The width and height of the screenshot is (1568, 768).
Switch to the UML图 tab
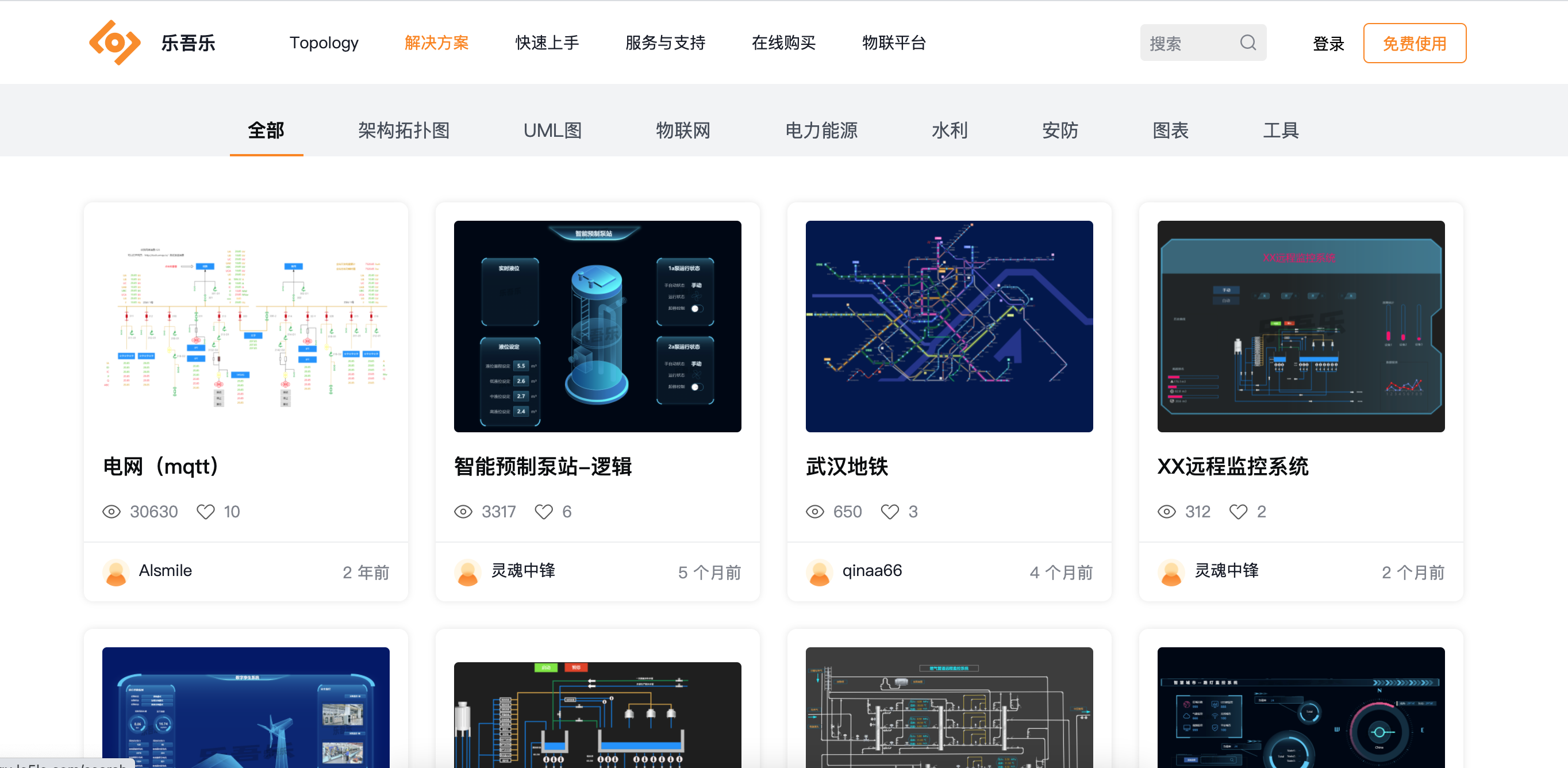[552, 130]
